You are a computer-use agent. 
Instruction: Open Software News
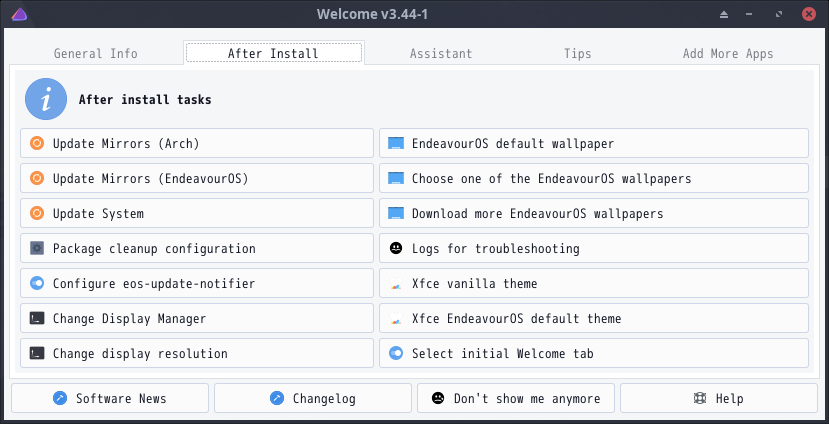tap(110, 398)
